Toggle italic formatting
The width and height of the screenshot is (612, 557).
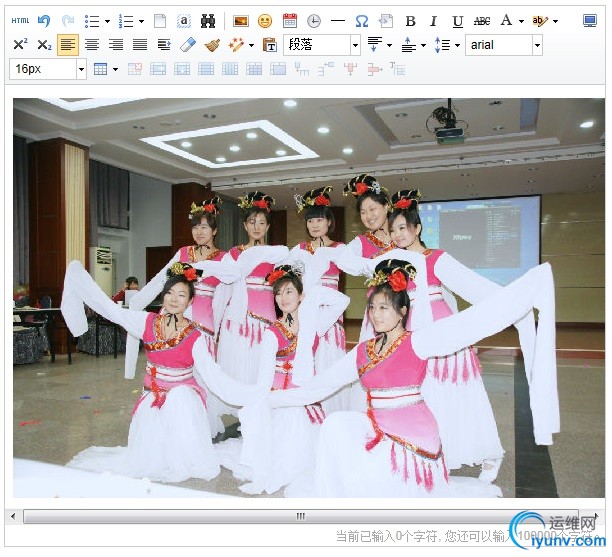pyautogui.click(x=434, y=21)
